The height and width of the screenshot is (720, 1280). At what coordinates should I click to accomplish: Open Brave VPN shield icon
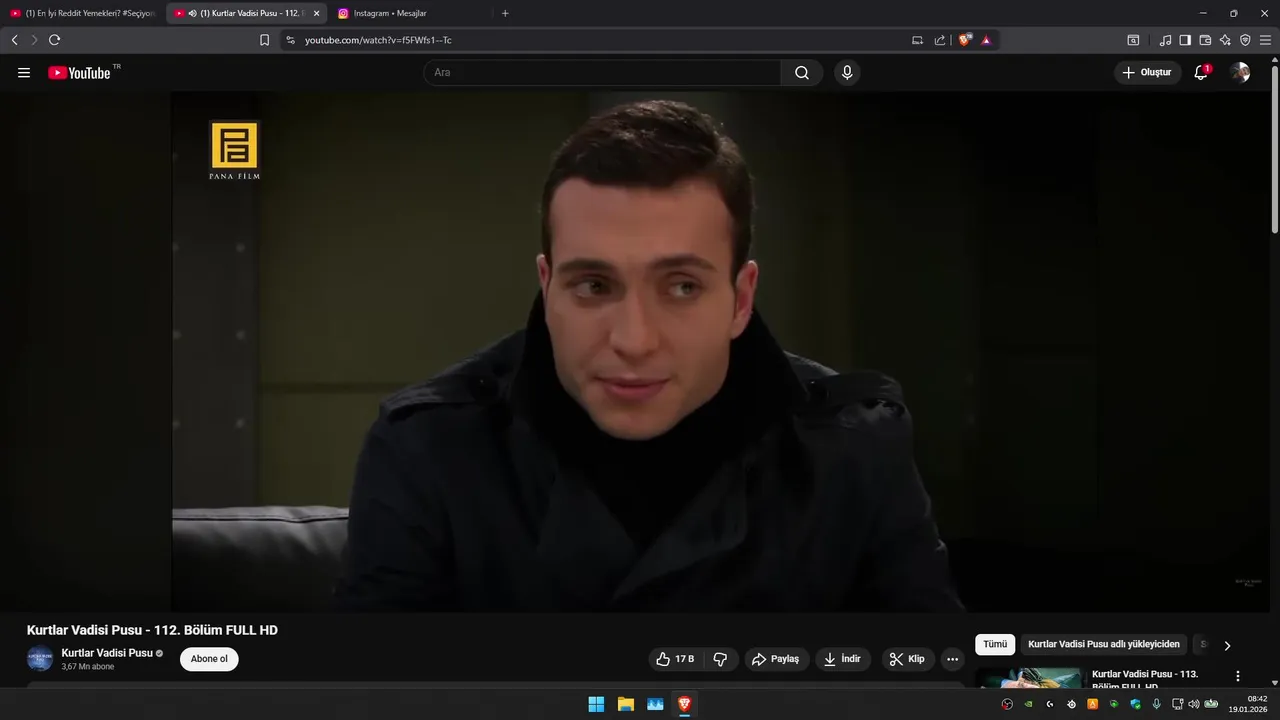coord(1245,40)
